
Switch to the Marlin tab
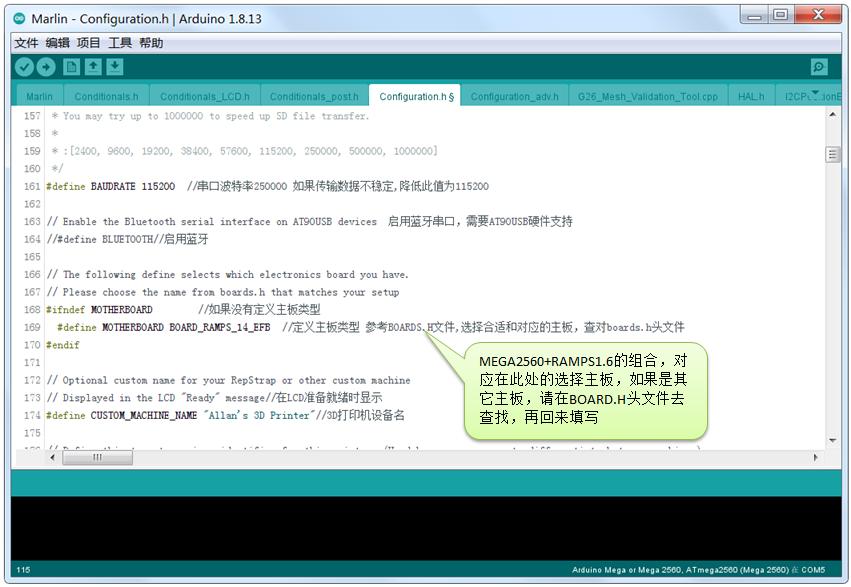click(x=38, y=95)
